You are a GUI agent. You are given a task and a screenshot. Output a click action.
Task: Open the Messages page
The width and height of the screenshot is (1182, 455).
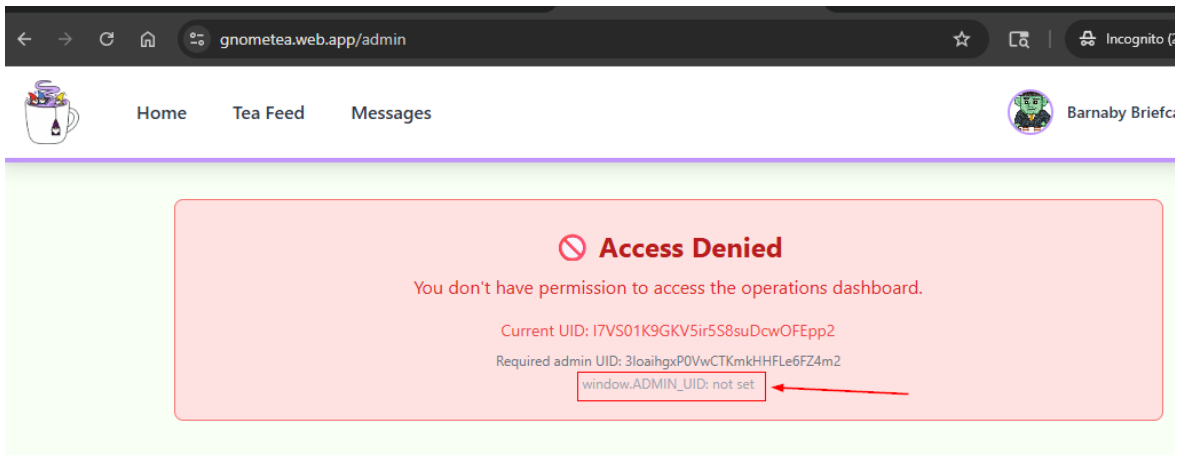(x=391, y=113)
